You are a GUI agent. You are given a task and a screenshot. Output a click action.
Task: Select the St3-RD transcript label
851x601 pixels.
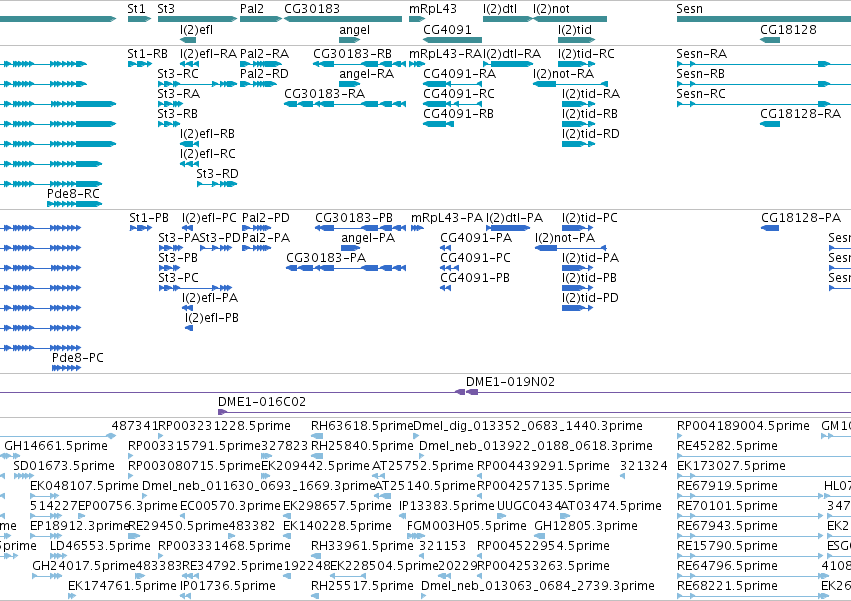(217, 174)
